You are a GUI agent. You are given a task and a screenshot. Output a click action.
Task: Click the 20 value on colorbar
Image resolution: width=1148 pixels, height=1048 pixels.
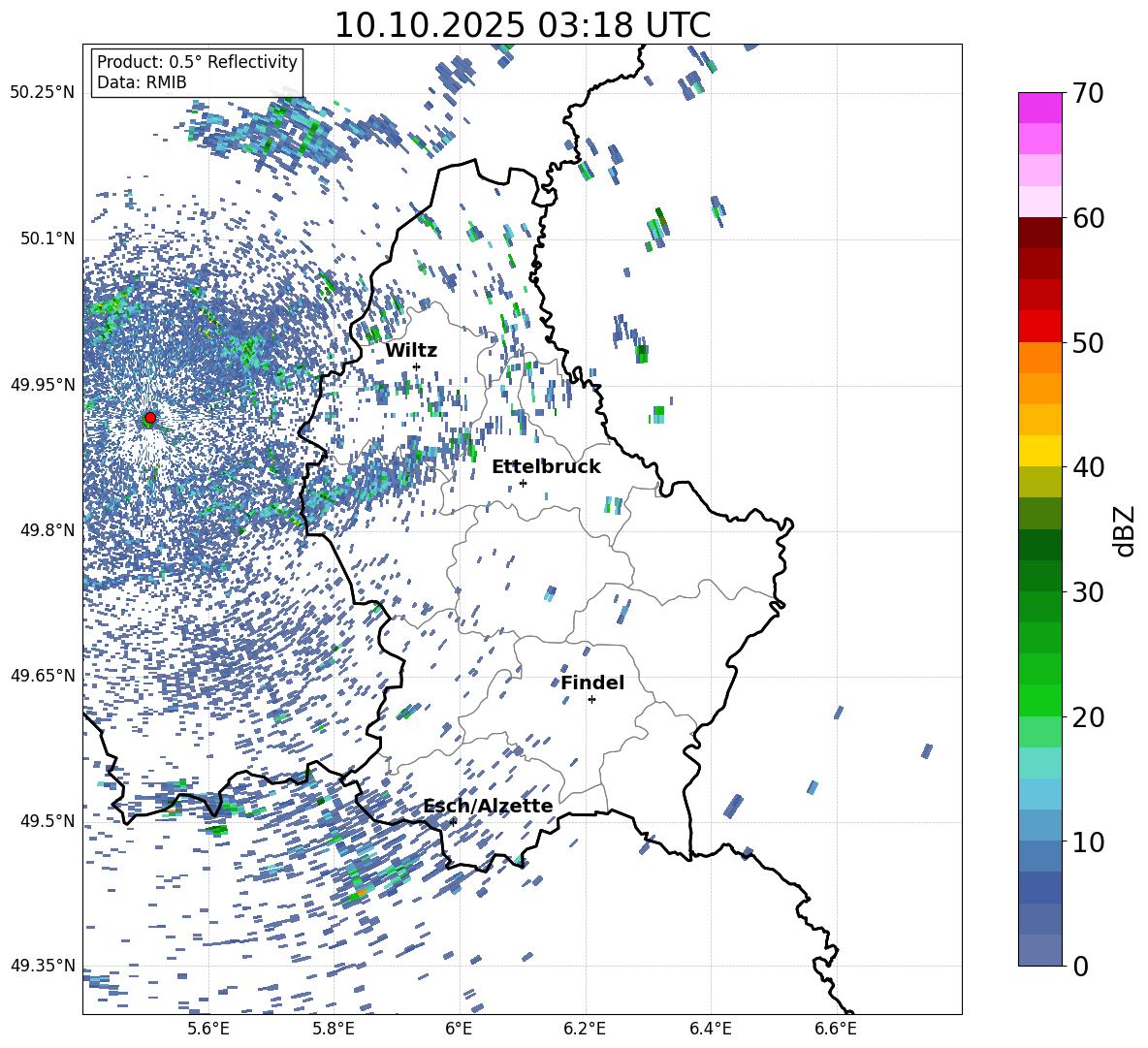tap(1088, 717)
